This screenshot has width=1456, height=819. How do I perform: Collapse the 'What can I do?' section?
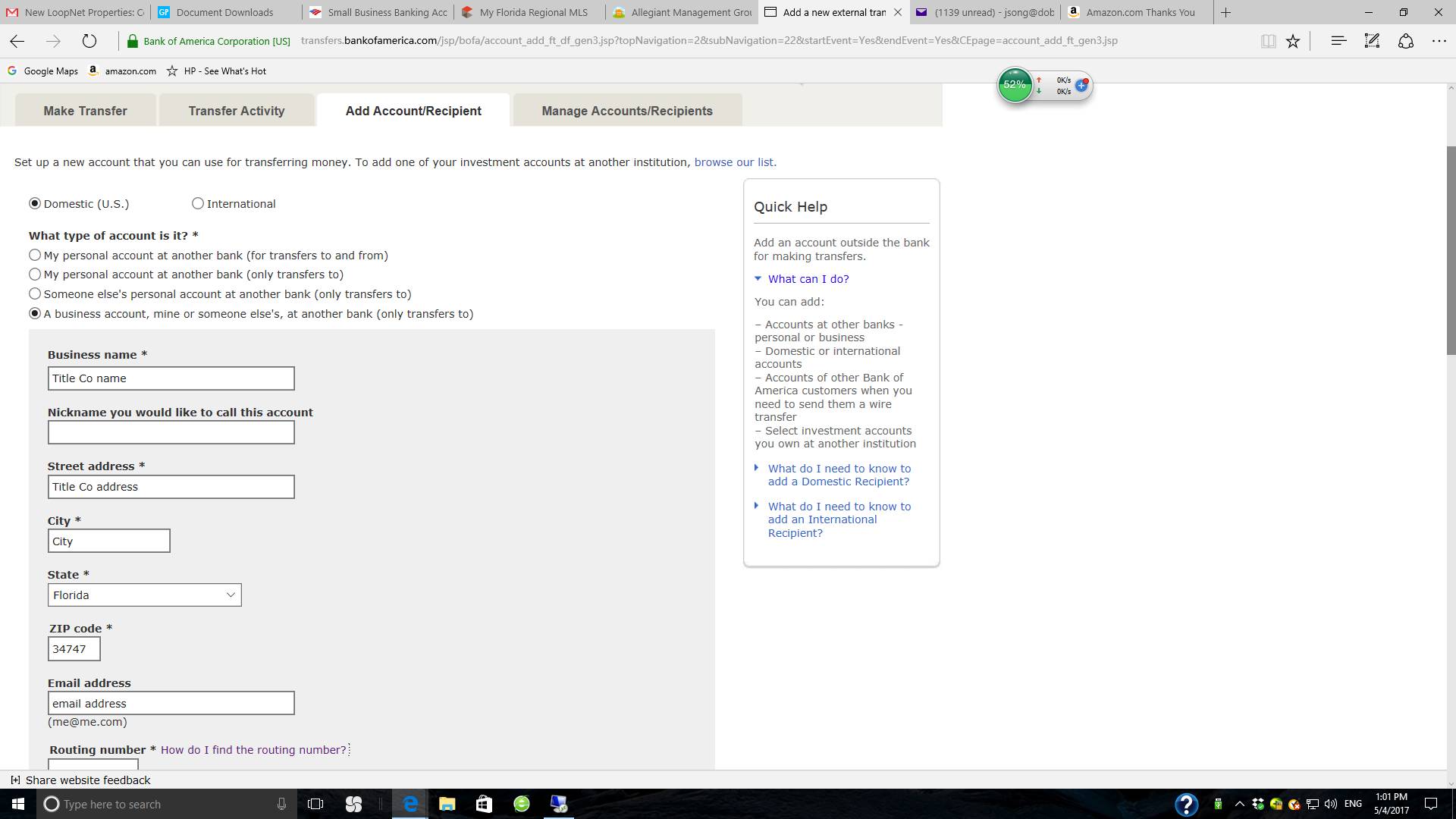(808, 279)
